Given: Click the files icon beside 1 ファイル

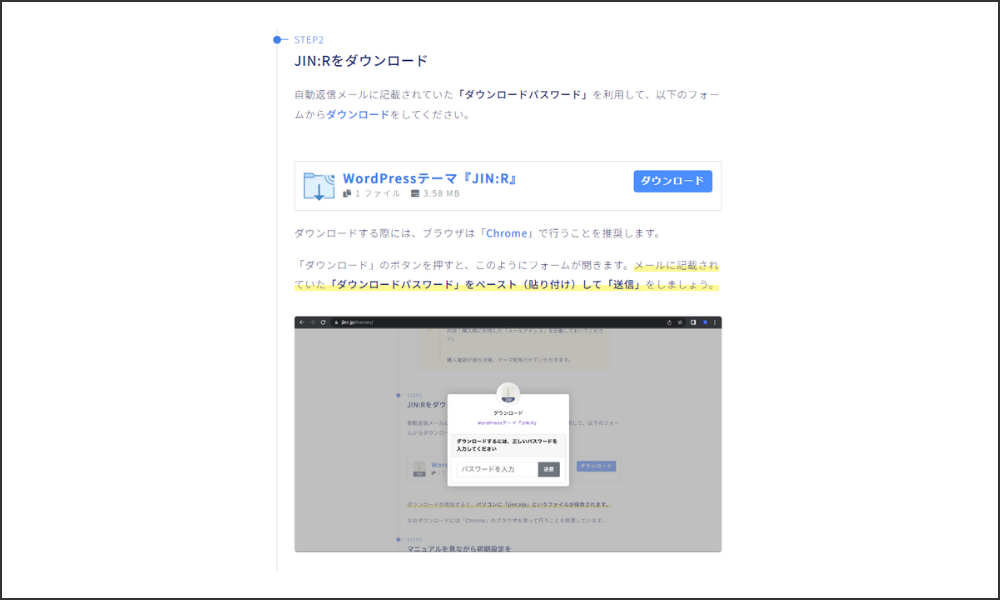Looking at the screenshot, I should click(x=347, y=193).
